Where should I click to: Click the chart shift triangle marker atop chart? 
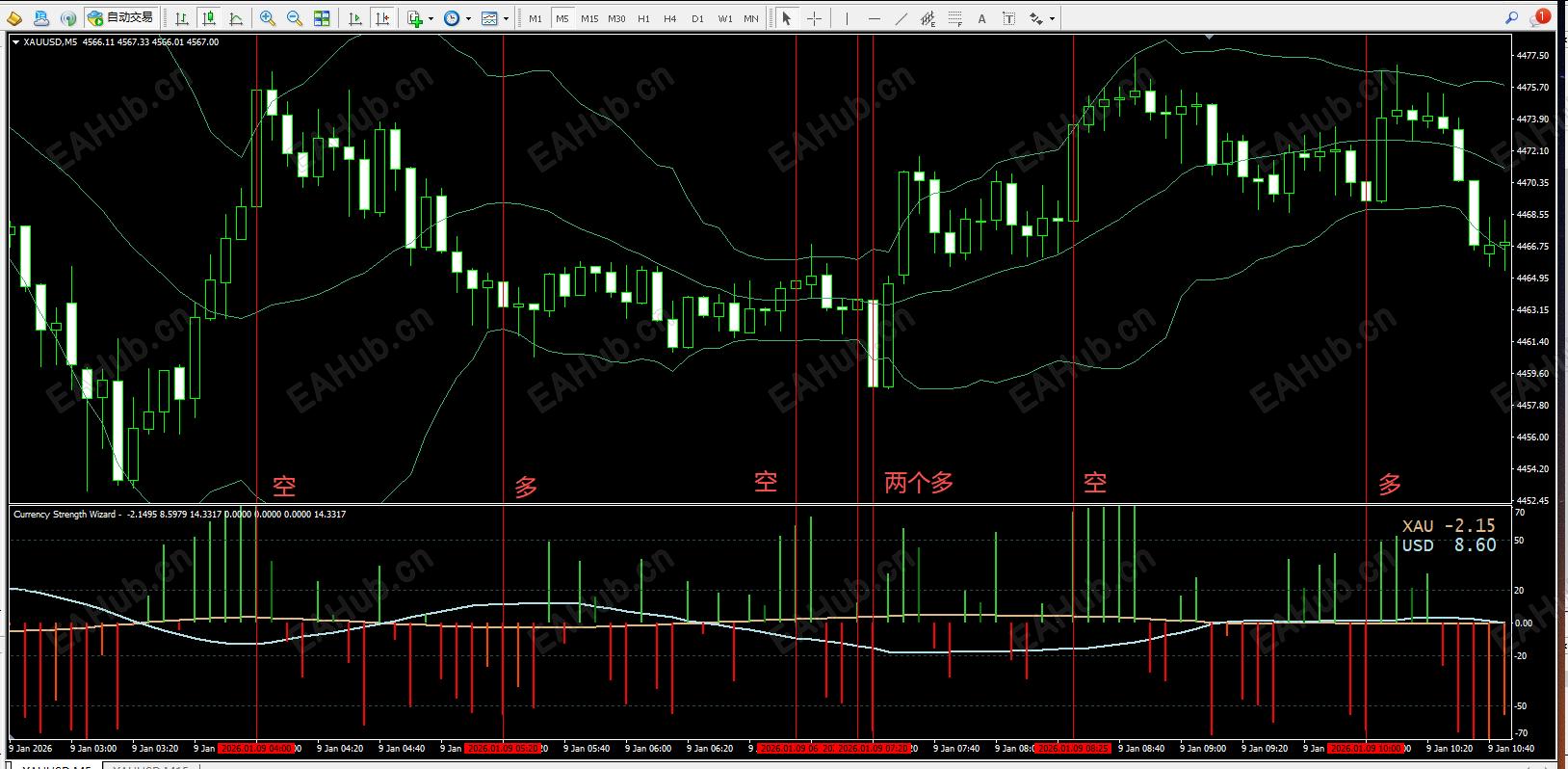tap(1209, 37)
